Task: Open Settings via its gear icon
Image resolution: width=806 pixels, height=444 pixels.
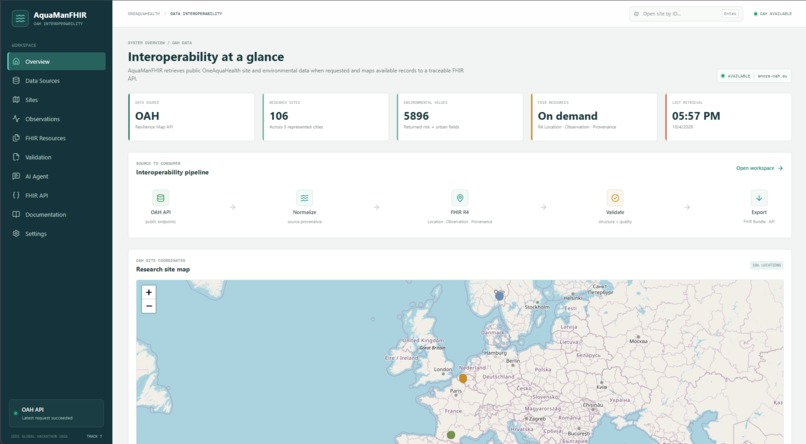Action: point(16,233)
